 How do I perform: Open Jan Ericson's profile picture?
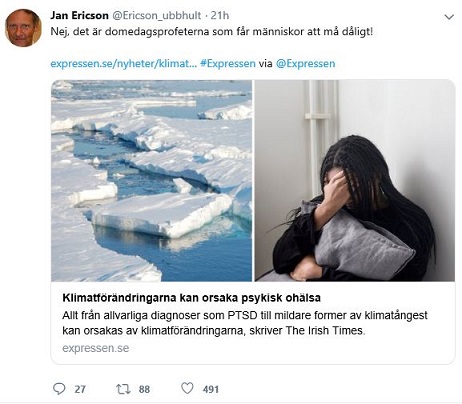23,28
